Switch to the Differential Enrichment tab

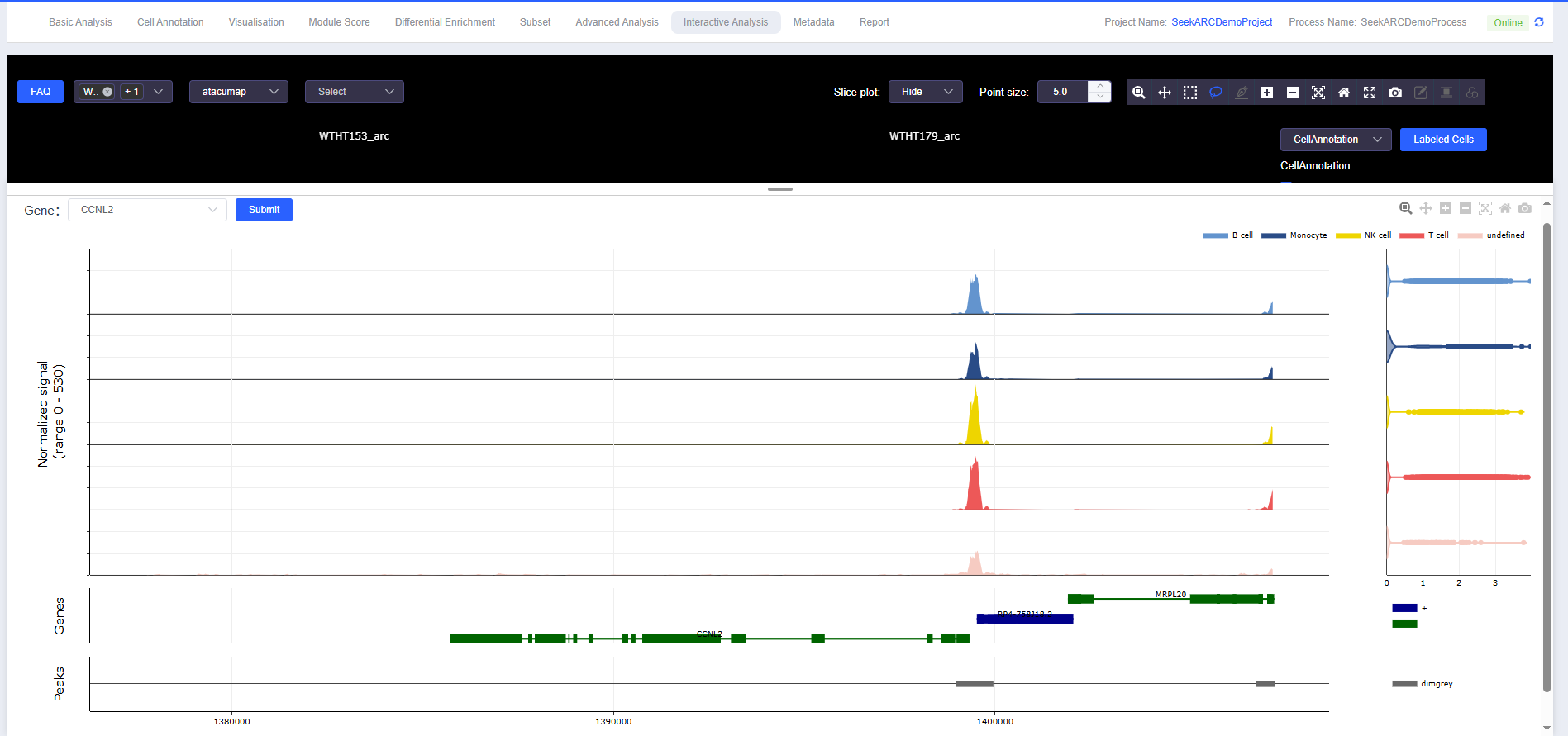point(445,22)
